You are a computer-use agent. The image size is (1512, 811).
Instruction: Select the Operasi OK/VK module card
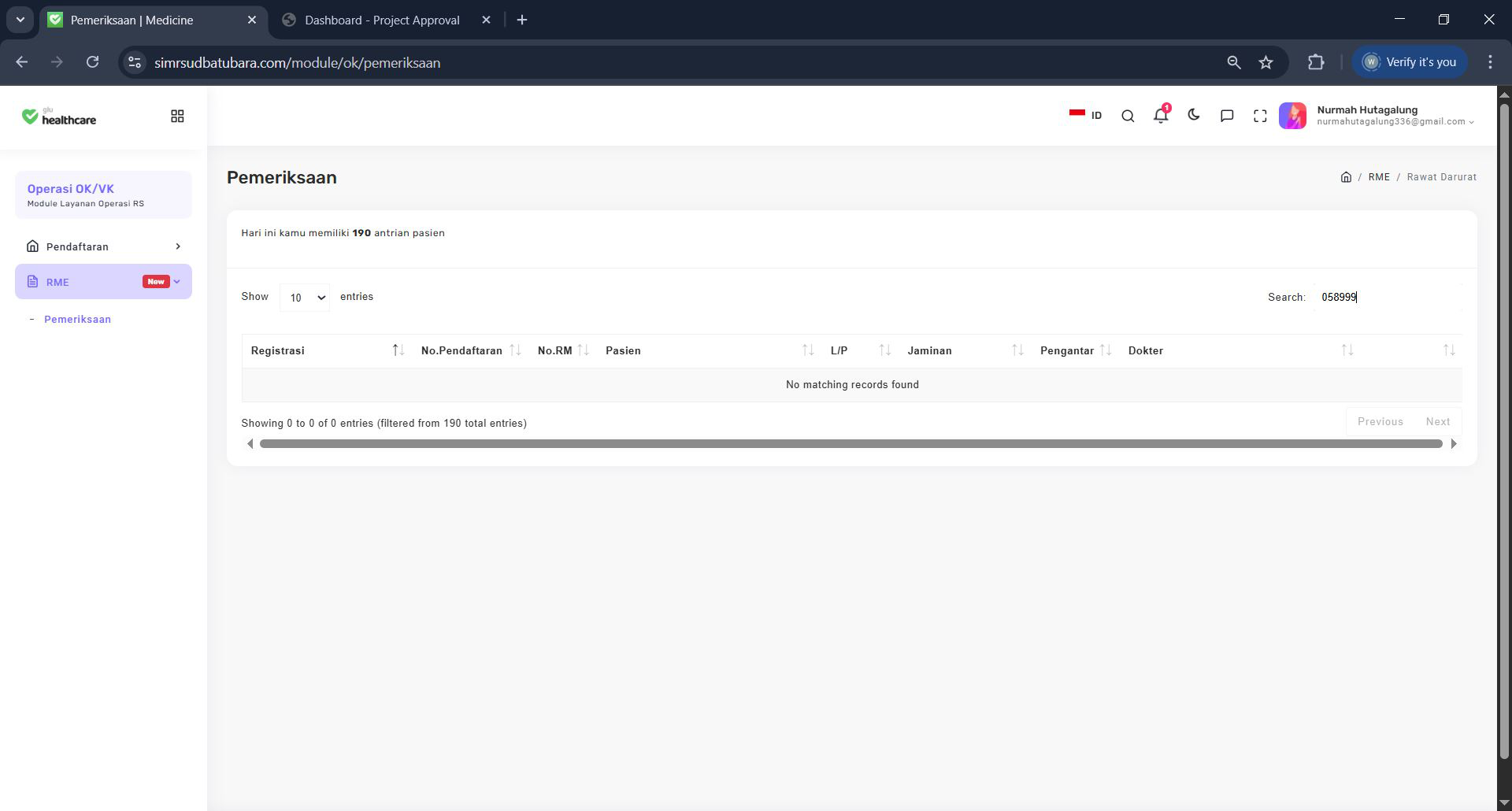click(103, 194)
